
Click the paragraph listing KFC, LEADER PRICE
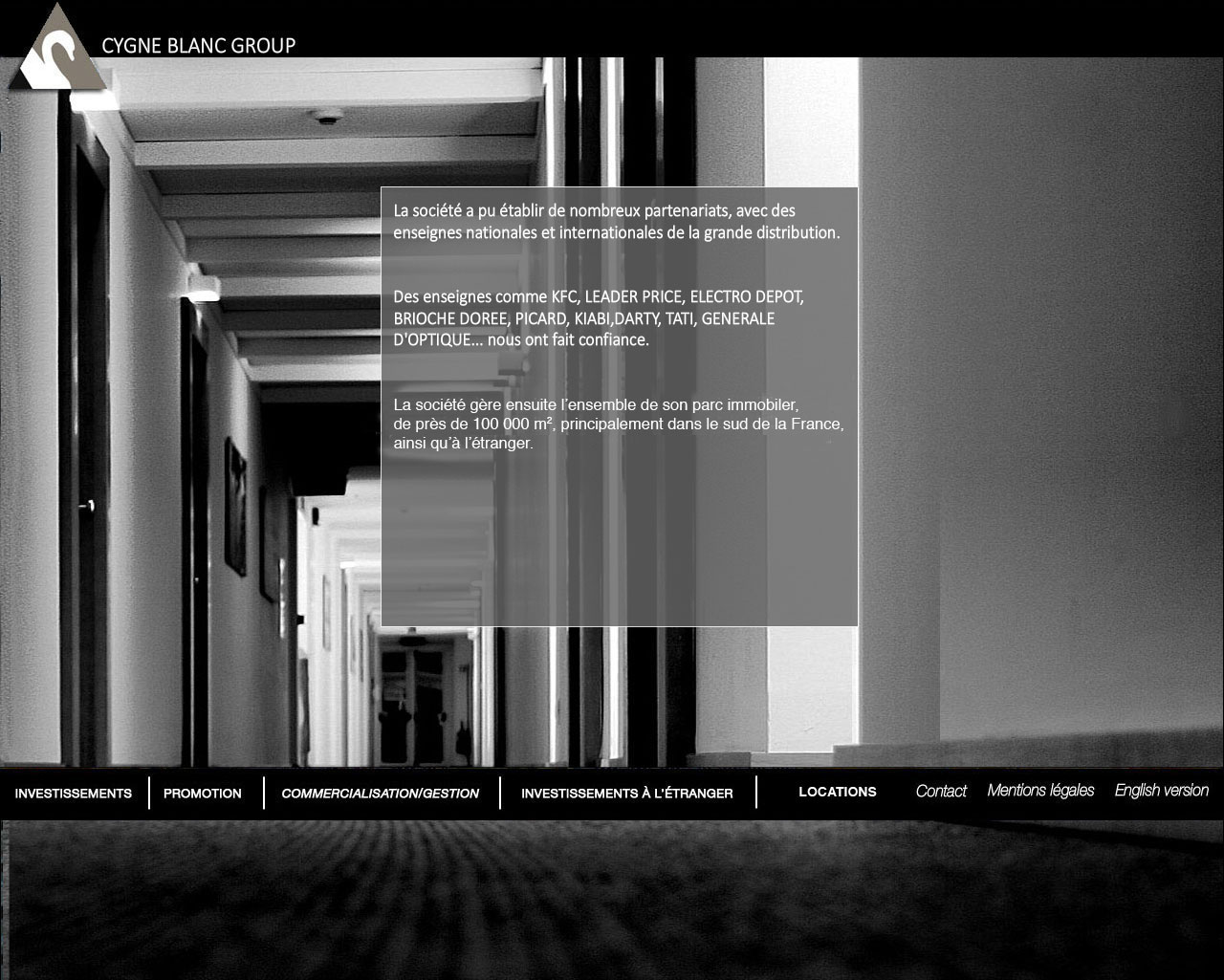point(599,318)
